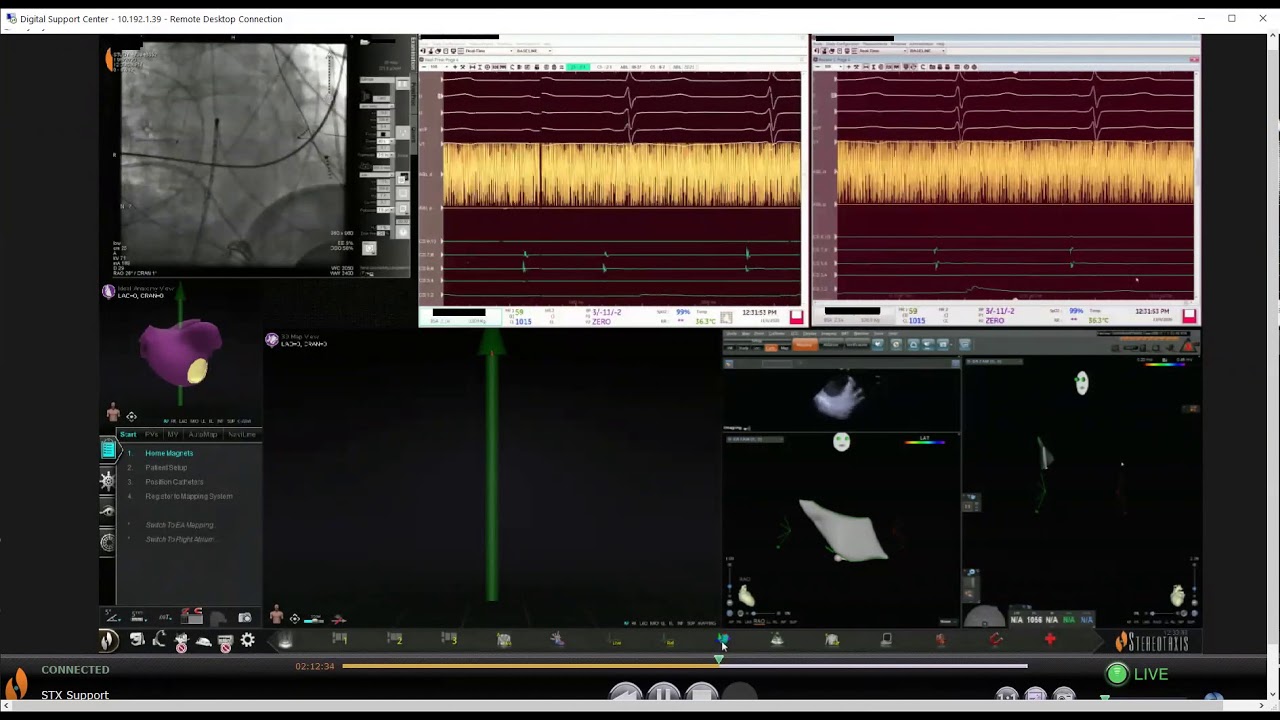Open the AutoMap tab
The height and width of the screenshot is (720, 1280).
203,435
